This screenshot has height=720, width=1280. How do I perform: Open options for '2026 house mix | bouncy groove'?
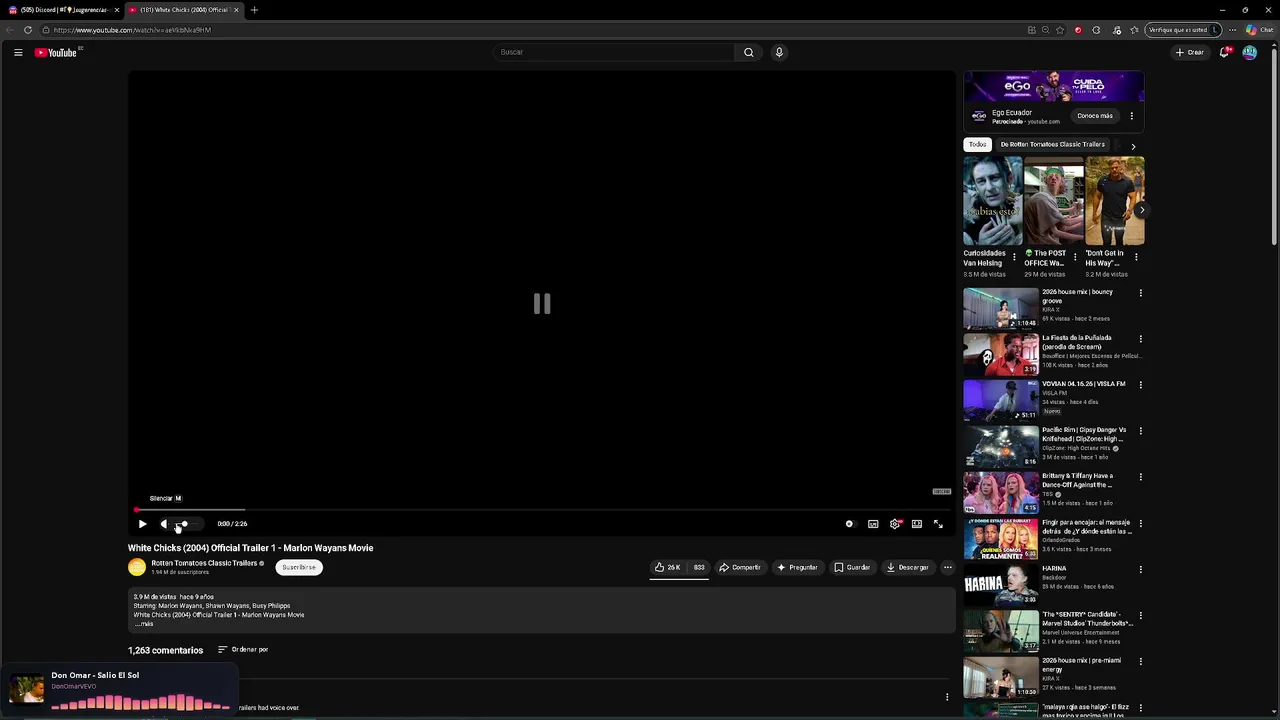pyautogui.click(x=1140, y=293)
